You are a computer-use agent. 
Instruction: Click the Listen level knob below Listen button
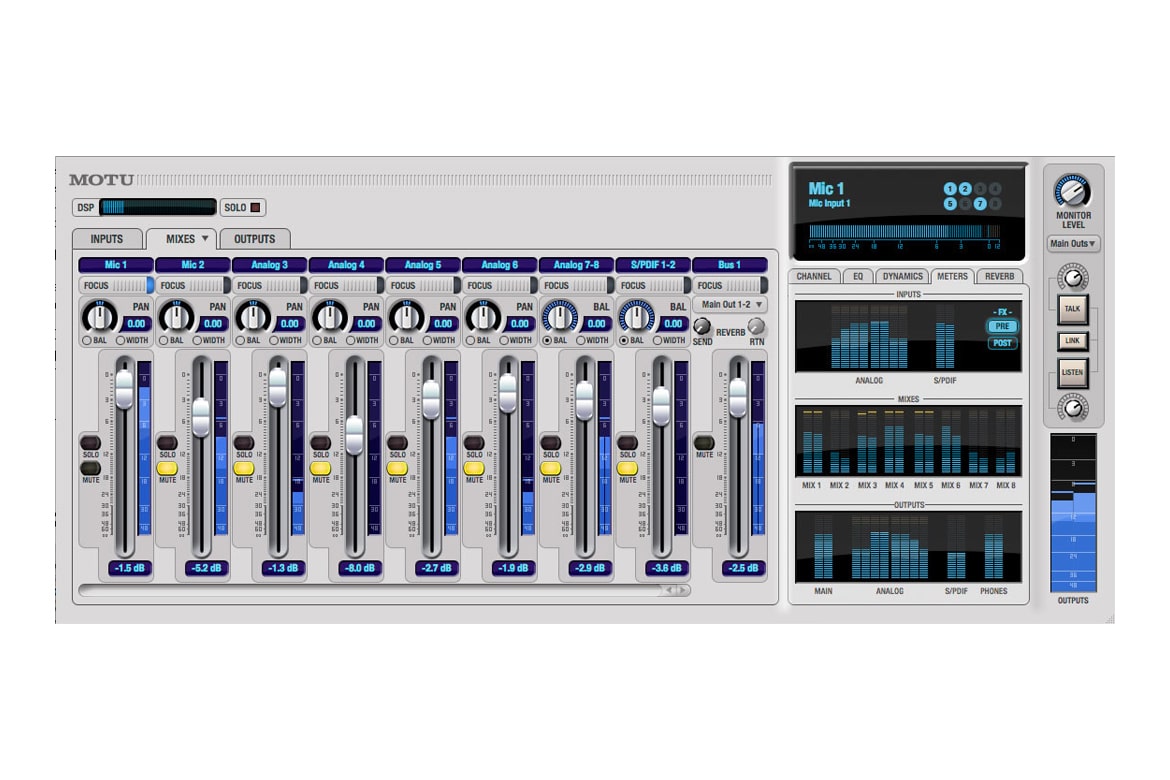point(1072,406)
